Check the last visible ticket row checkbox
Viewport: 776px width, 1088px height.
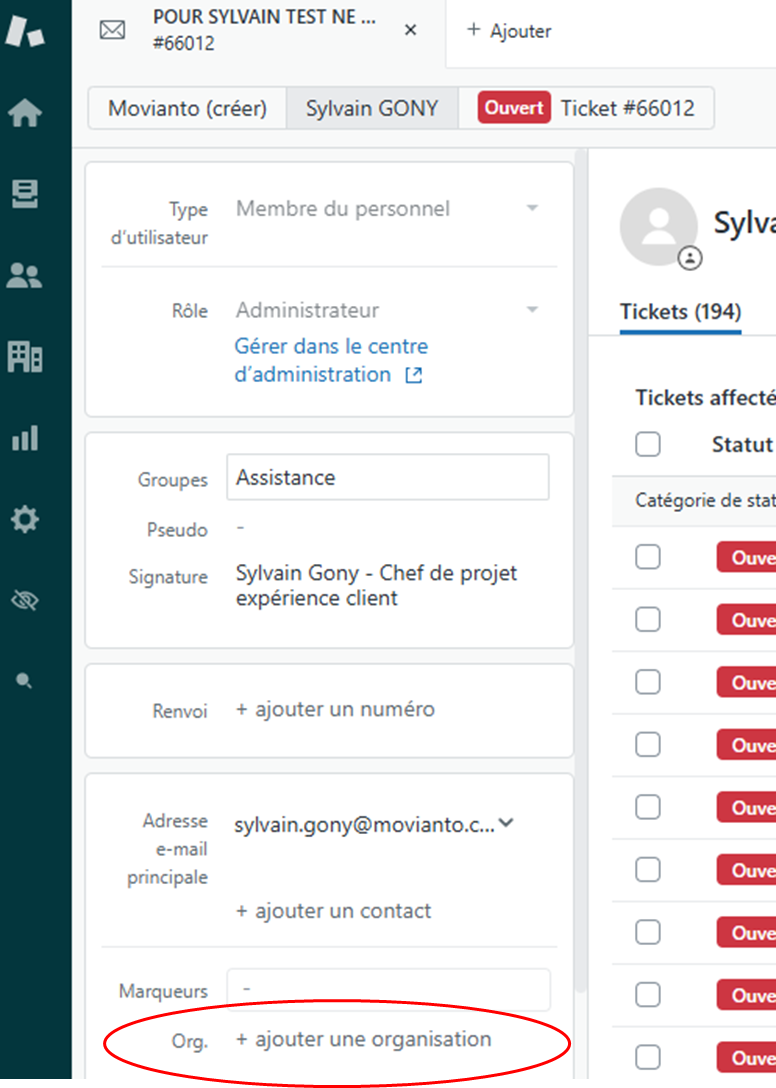coord(648,1057)
